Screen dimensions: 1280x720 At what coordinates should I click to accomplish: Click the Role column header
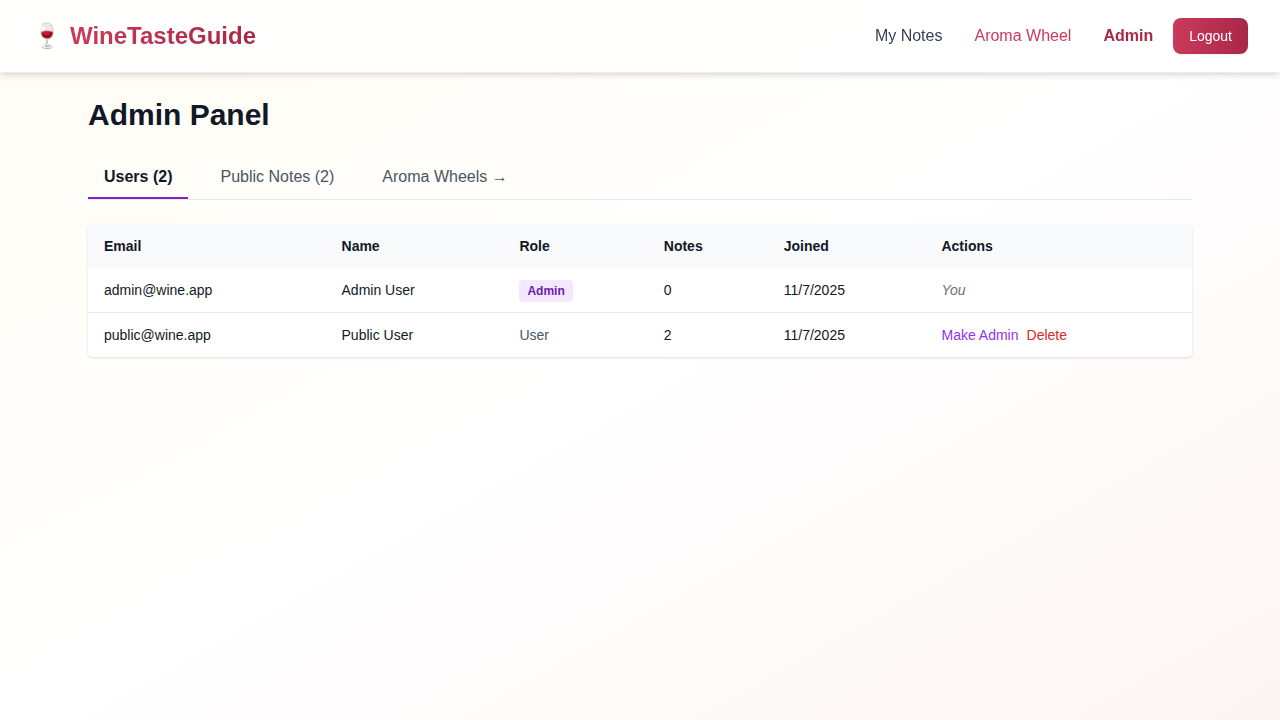click(x=534, y=246)
